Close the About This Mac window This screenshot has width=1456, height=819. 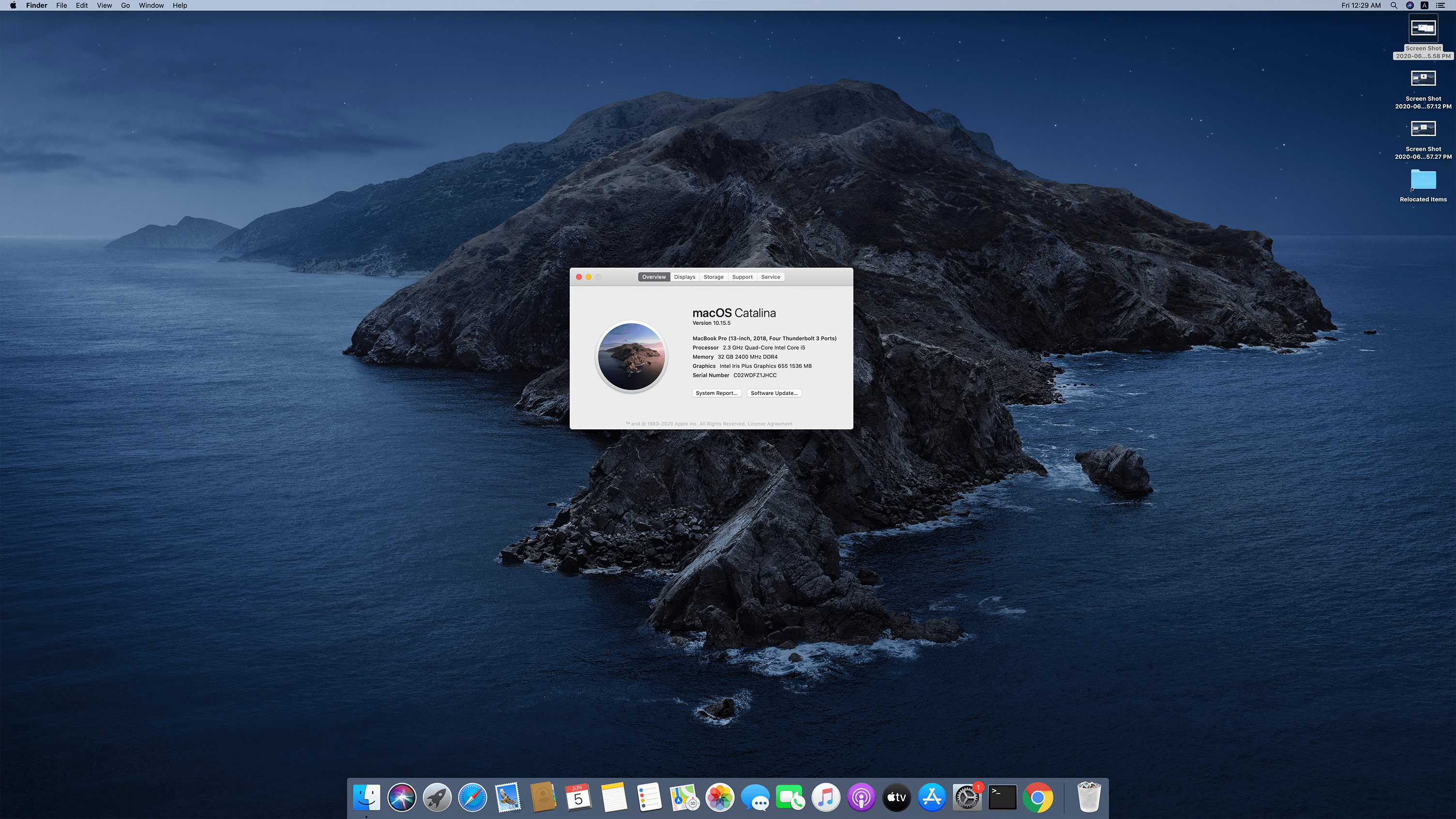pos(579,277)
